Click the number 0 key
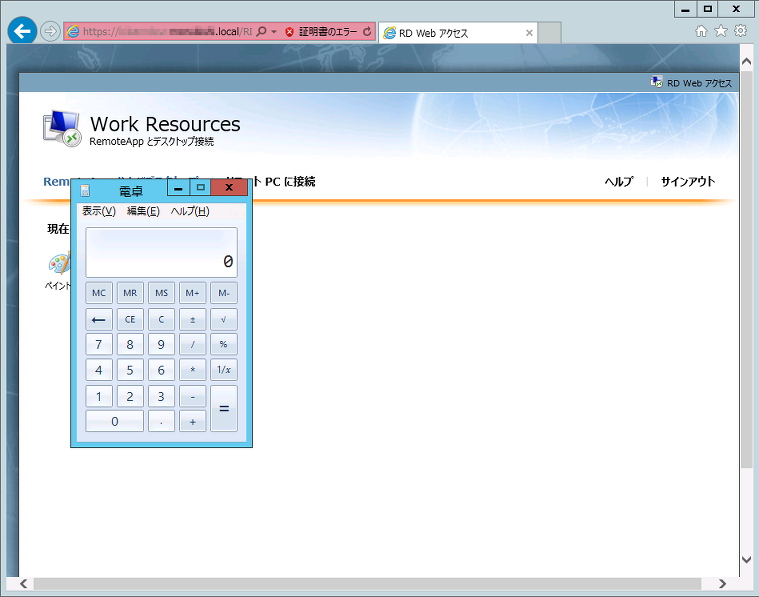Image resolution: width=759 pixels, height=597 pixels. 114,421
